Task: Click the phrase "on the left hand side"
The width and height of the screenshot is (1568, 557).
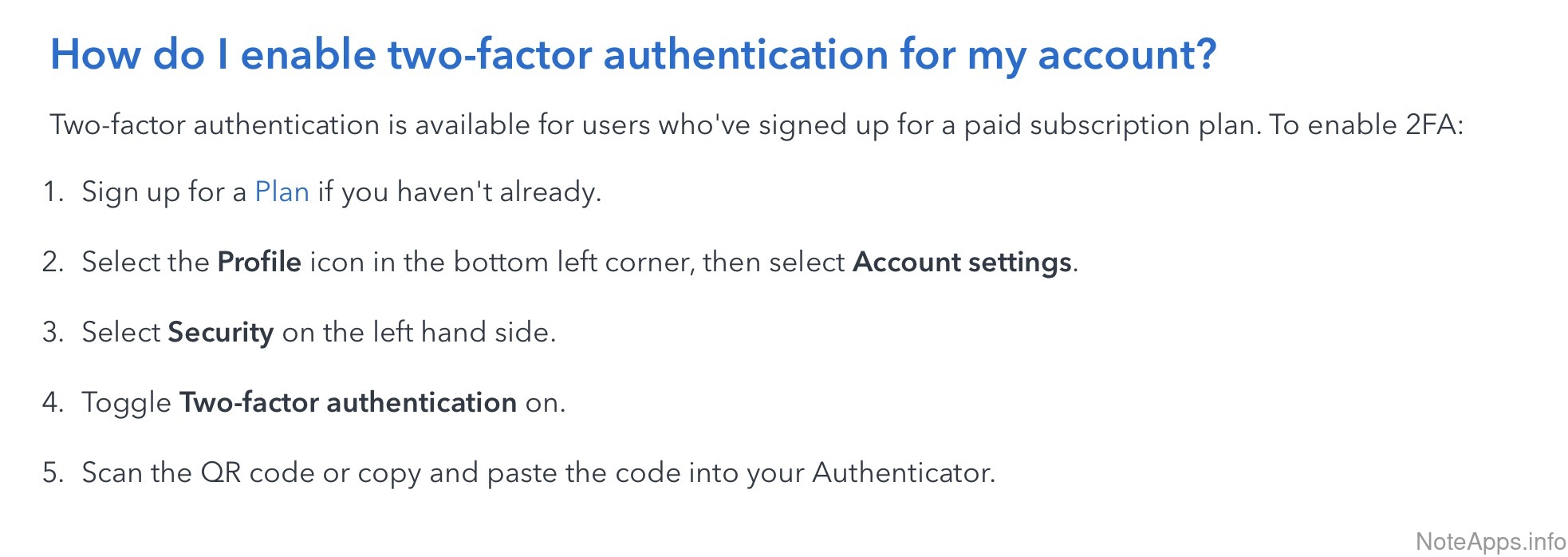Action: click(x=418, y=333)
